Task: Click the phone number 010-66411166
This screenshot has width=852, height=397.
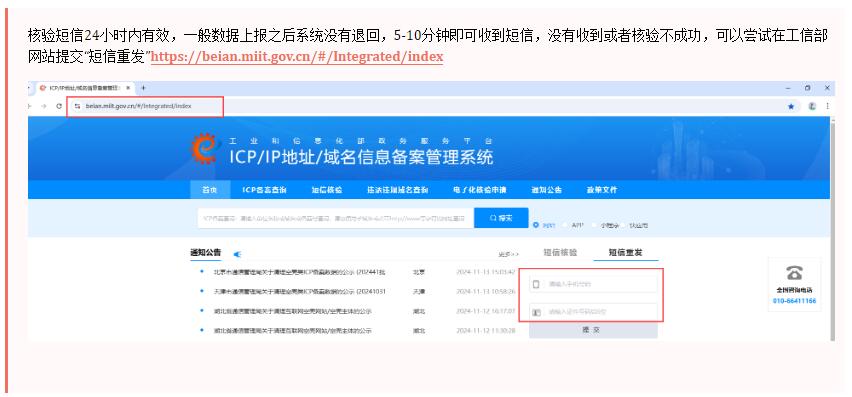Action: (x=794, y=300)
